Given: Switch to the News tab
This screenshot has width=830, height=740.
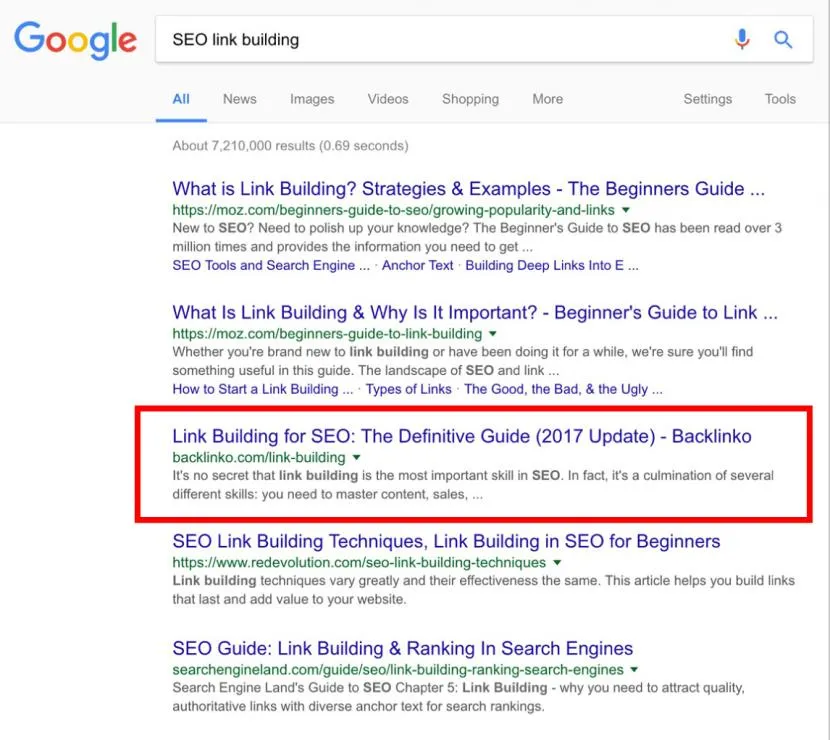Looking at the screenshot, I should pos(240,99).
